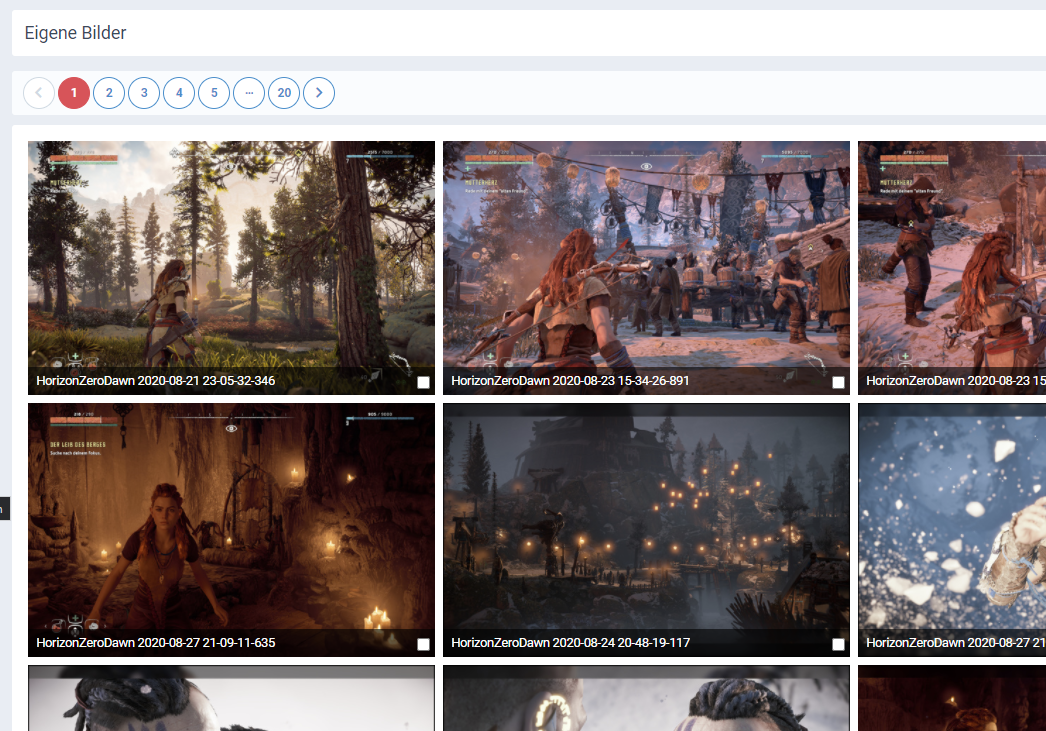
Task: Open page 4 of the gallery
Action: point(179,93)
